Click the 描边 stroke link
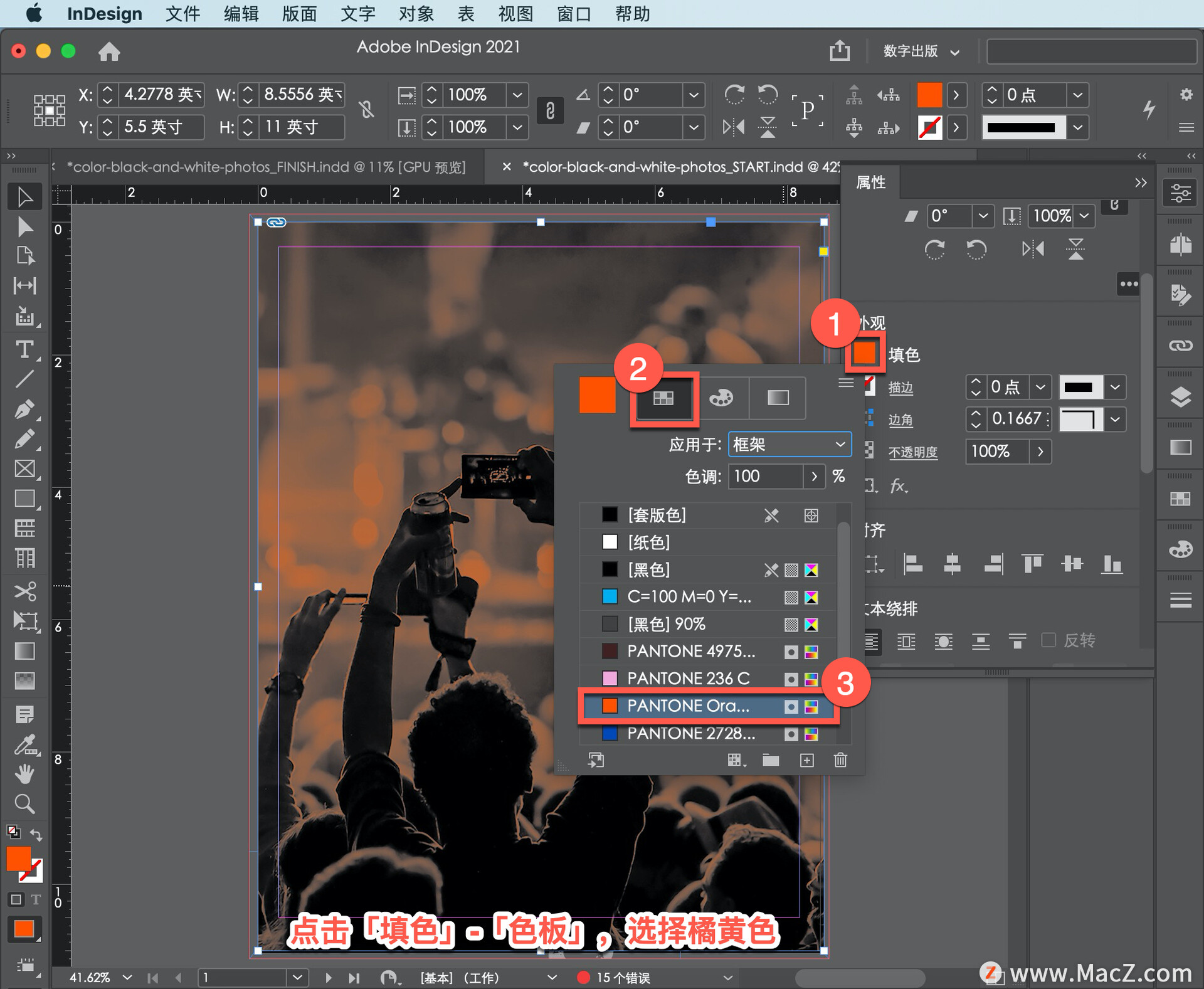Screen dimensions: 1204x989 (x=900, y=388)
